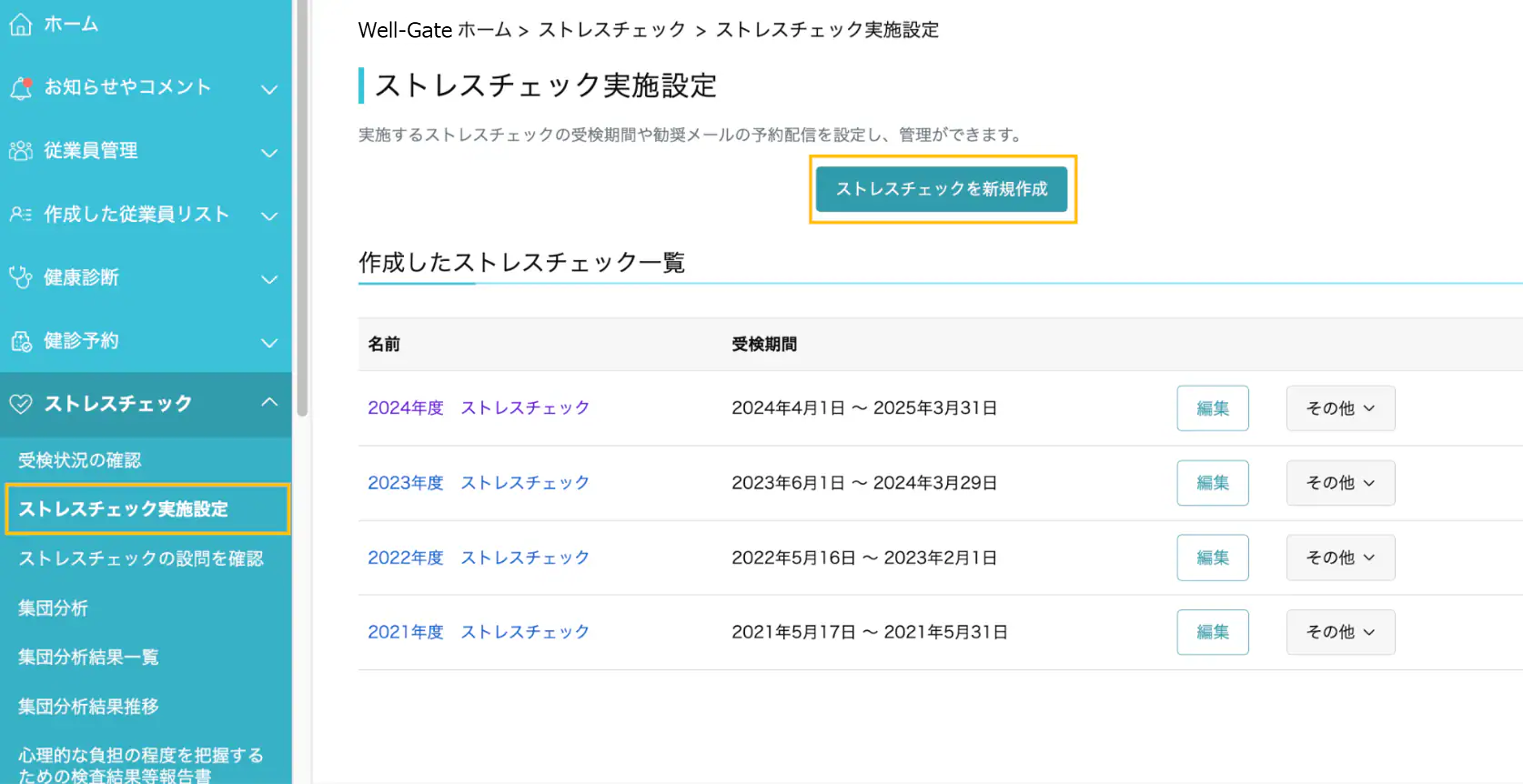The image size is (1523, 784).
Task: Open the 2024年度 ストレスチェック link
Action: 479,408
